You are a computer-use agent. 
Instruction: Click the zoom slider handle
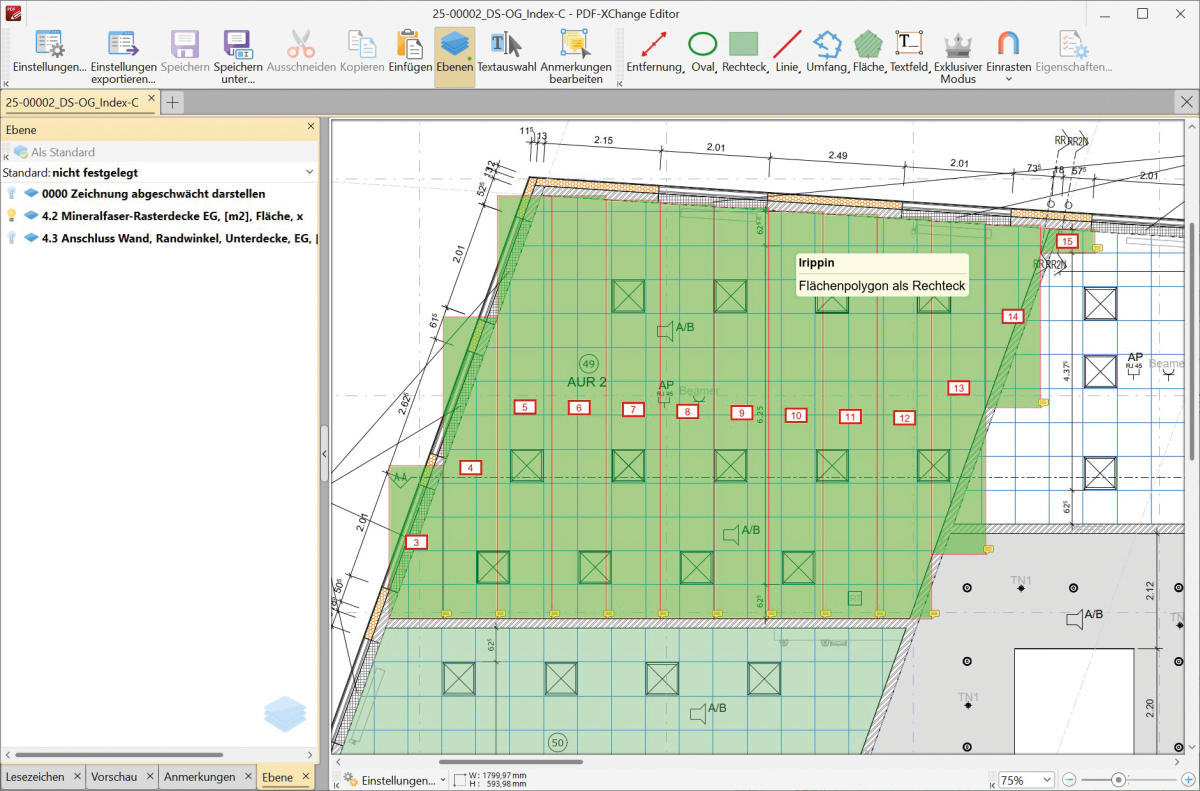coord(1118,780)
